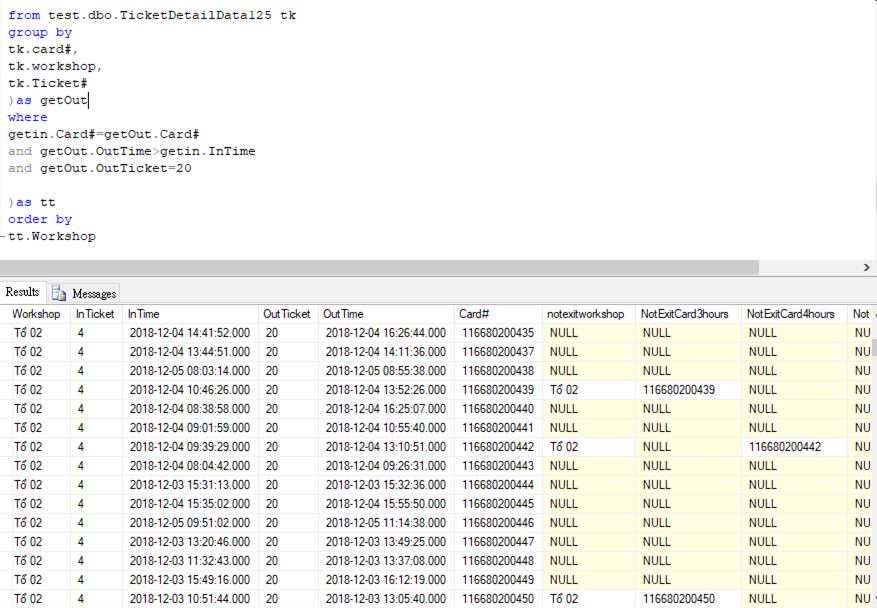Screen dimensions: 877x608
Task: Select Card# cell 116680200443
Action: point(498,466)
